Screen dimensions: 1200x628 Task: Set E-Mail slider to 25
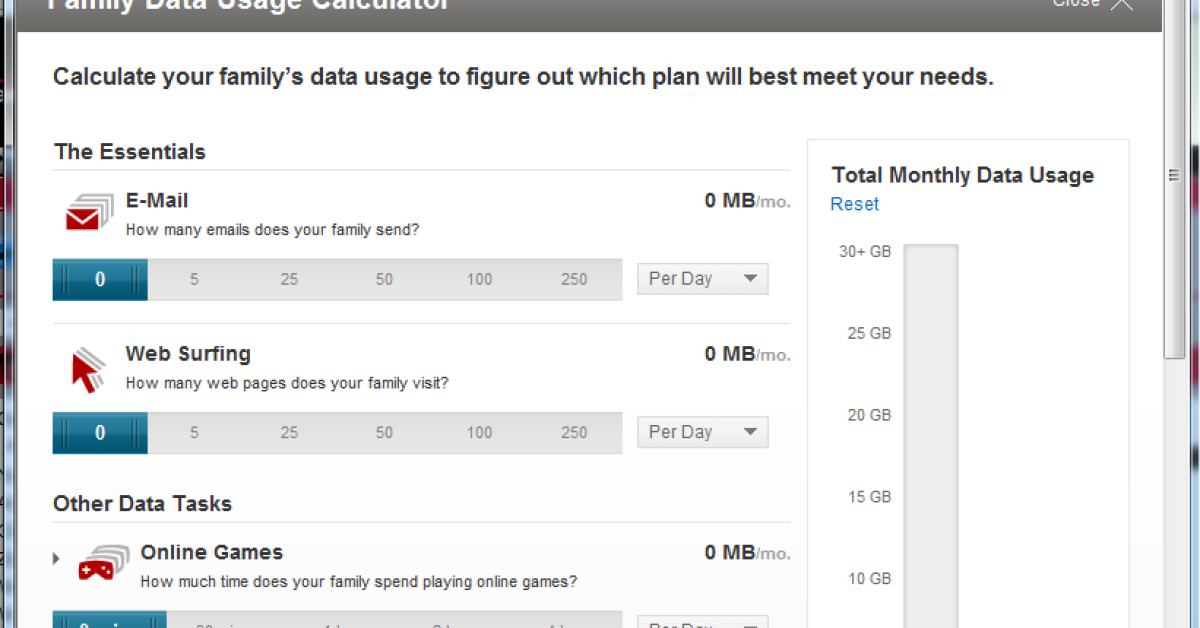289,280
